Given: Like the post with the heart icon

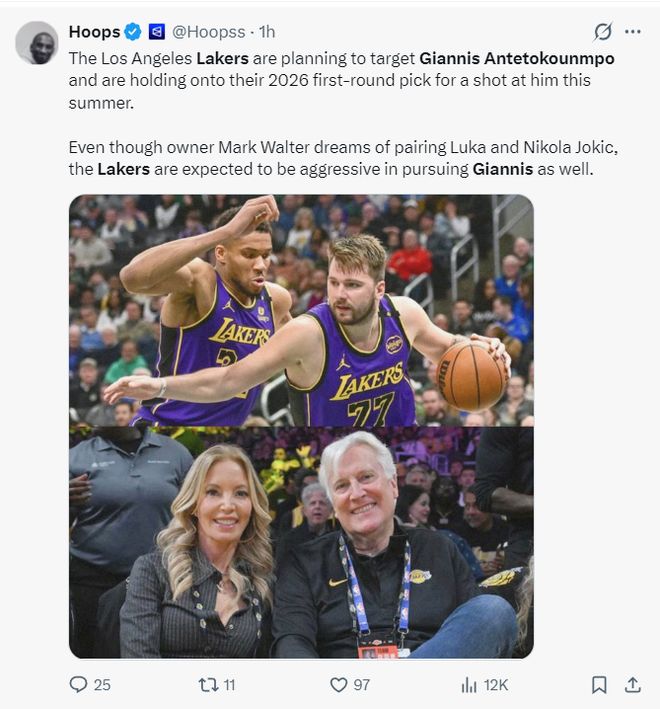Looking at the screenshot, I should coord(339,684).
